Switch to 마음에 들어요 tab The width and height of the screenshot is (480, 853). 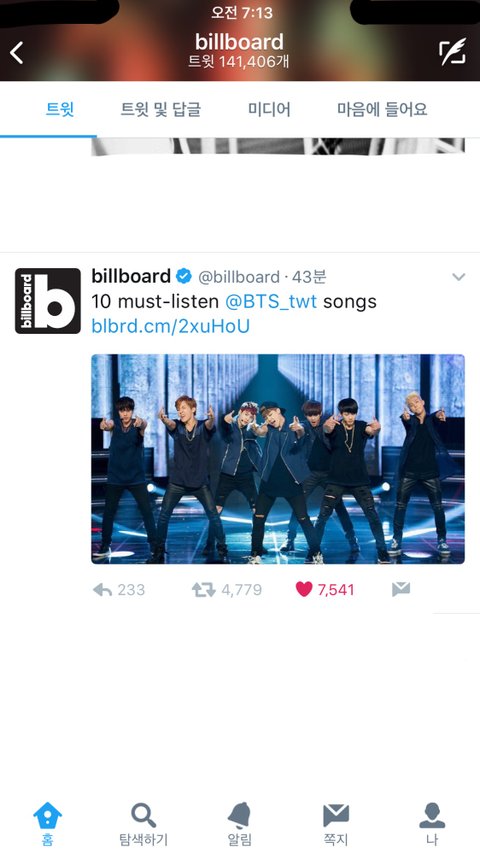(382, 110)
